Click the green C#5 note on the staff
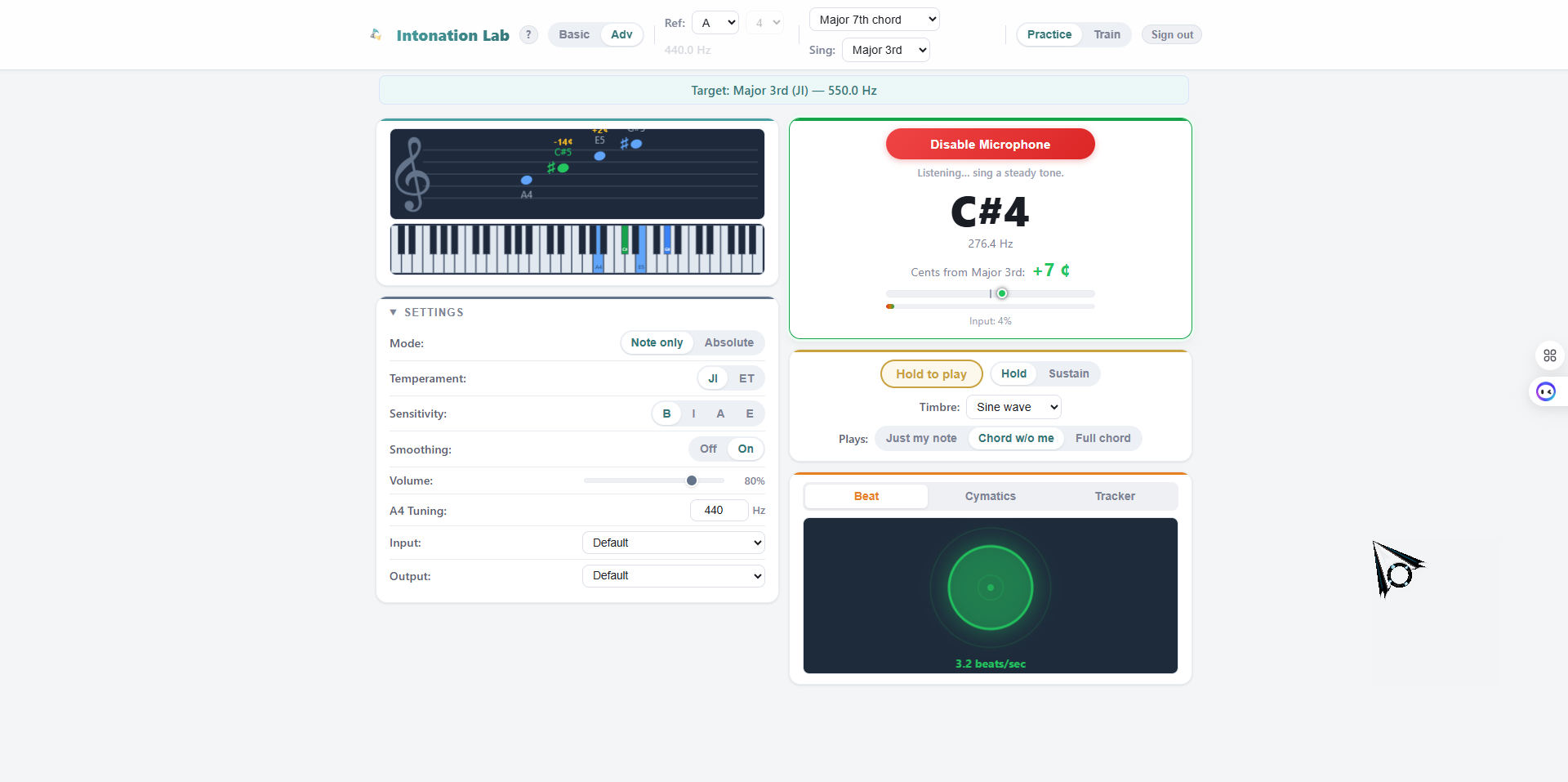Viewport: 1568px width, 782px height. pos(563,168)
